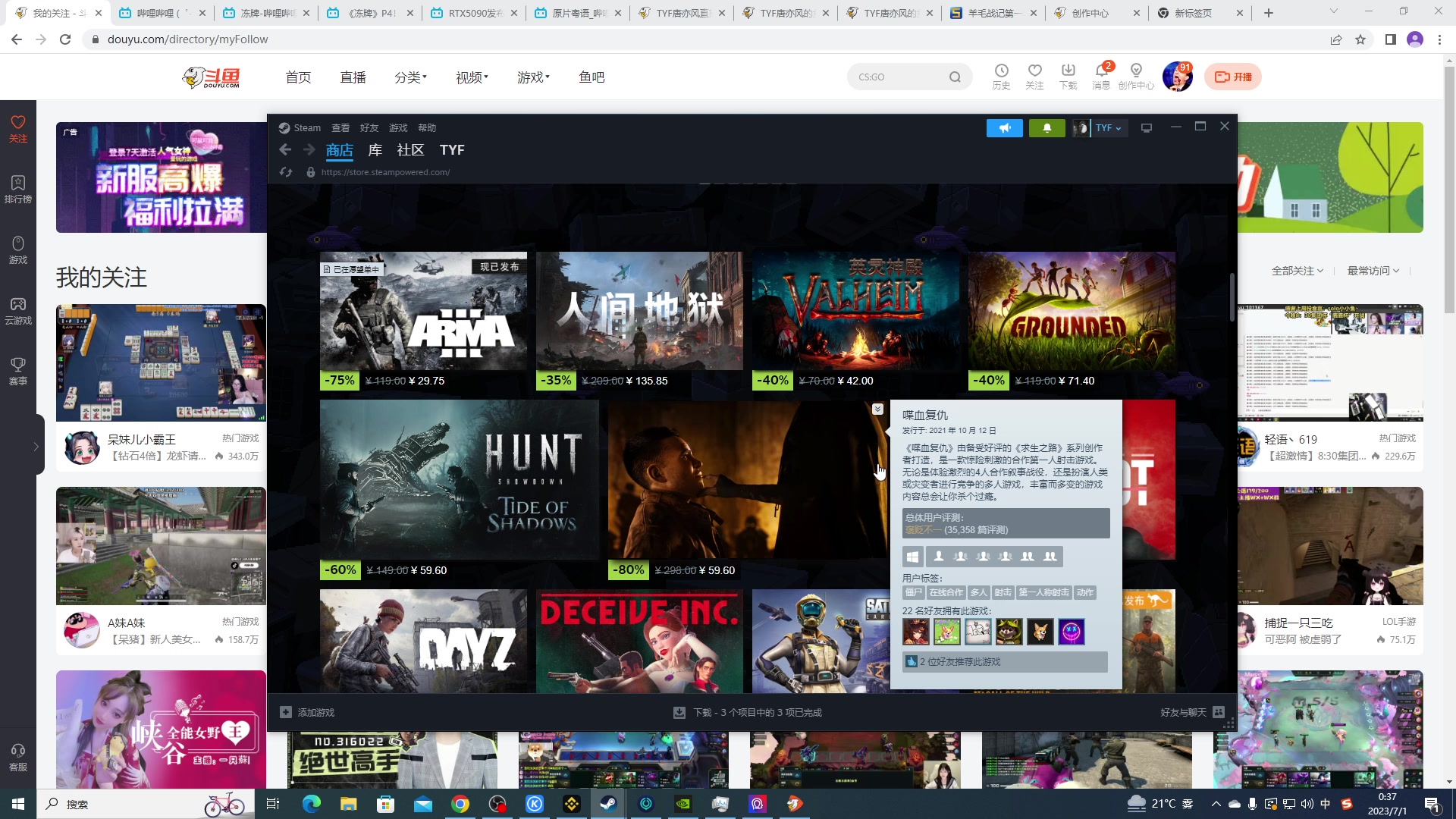Image resolution: width=1456 pixels, height=819 pixels.
Task: Click 添加游戏 in Steam footer
Action: (x=316, y=712)
